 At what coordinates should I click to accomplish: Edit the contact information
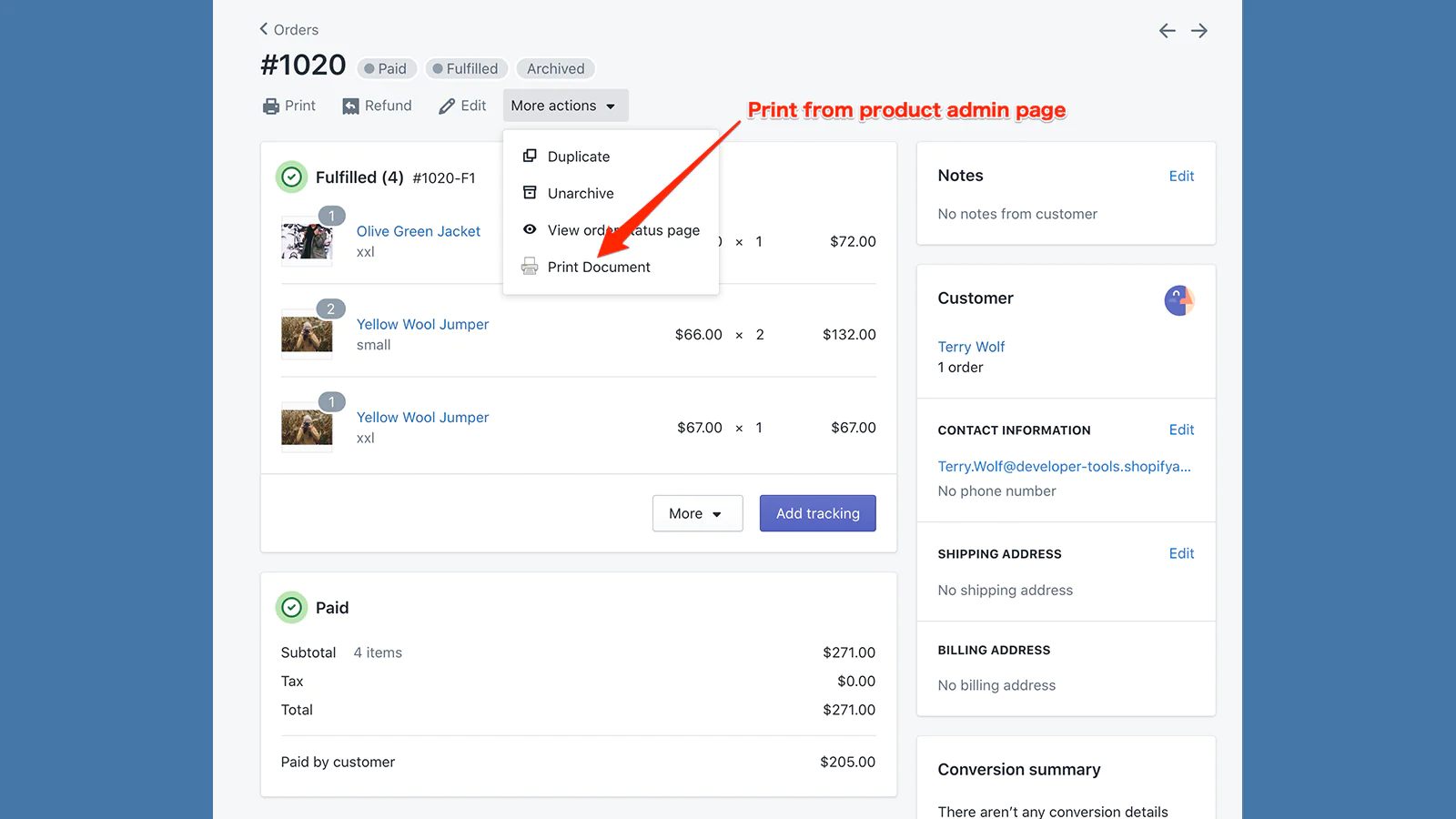coord(1181,430)
